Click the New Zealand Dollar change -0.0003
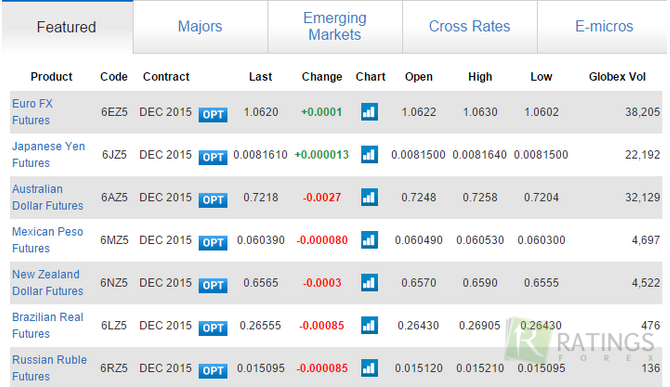Viewport: 670px width, 387px height. (x=322, y=283)
